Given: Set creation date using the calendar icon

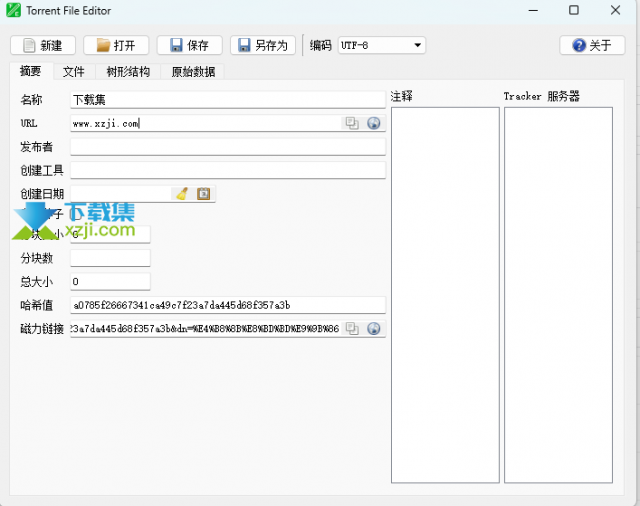Looking at the screenshot, I should pyautogui.click(x=204, y=194).
